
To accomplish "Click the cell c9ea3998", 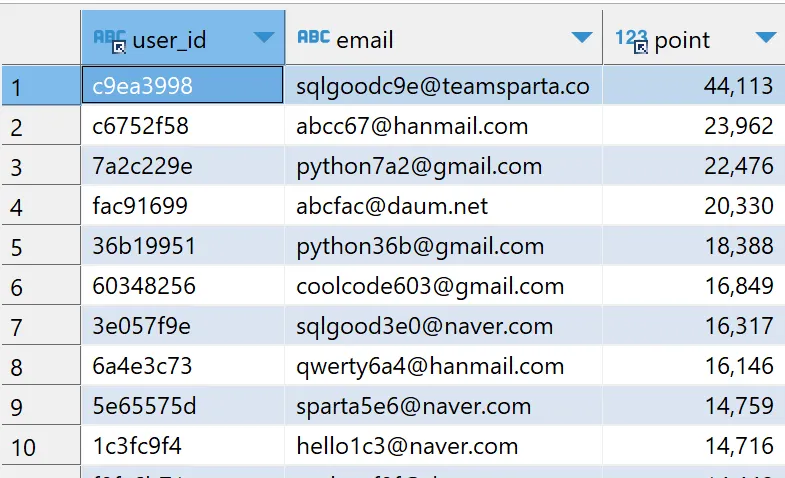I will coord(183,85).
